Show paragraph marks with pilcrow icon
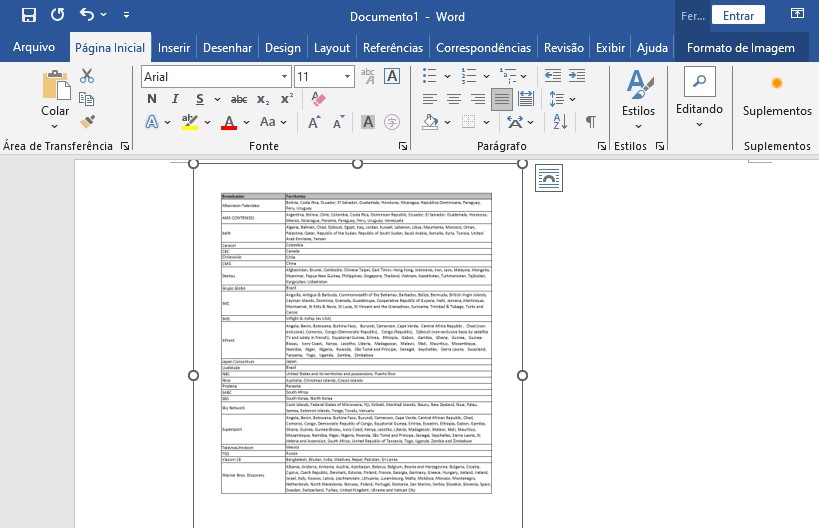This screenshot has width=819, height=528. [590, 122]
